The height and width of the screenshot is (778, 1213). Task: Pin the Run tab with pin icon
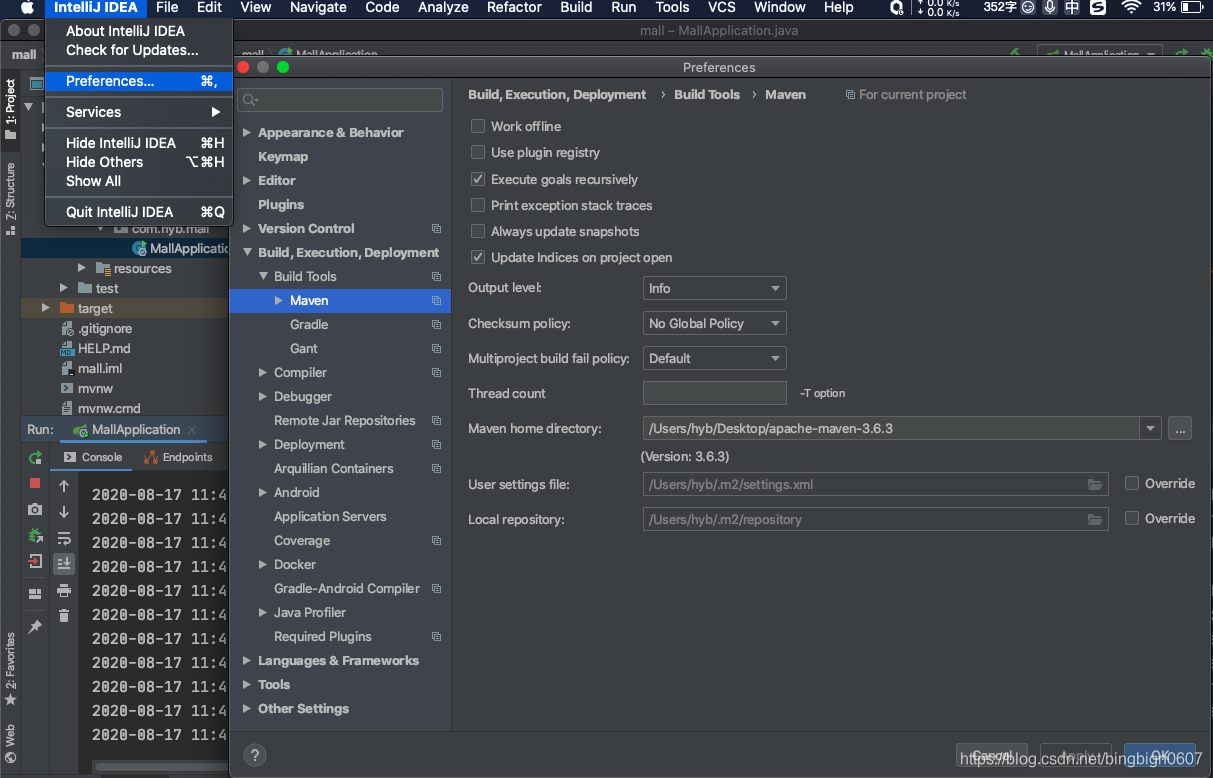click(35, 626)
